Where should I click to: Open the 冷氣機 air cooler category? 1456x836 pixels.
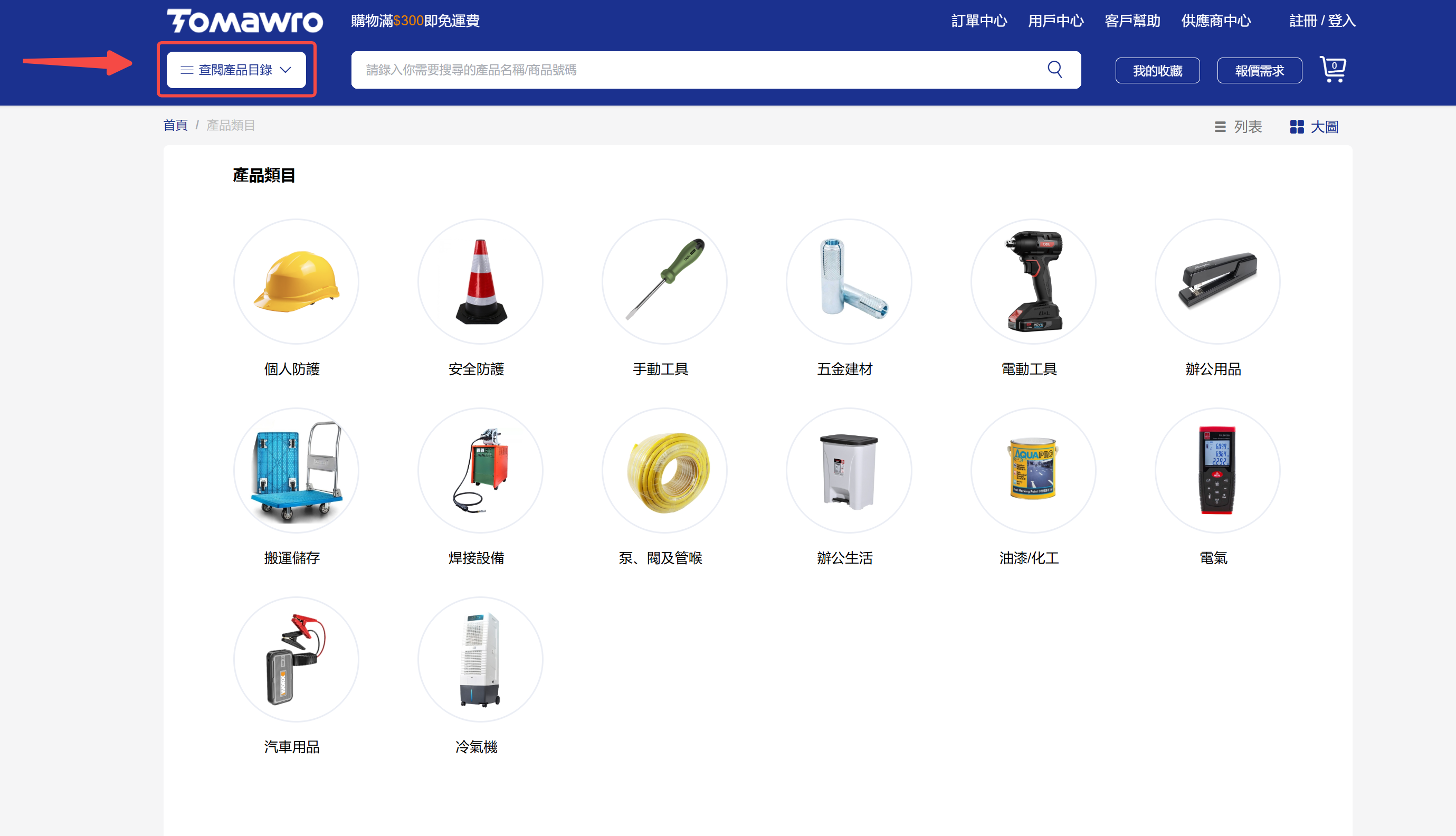[x=480, y=659]
